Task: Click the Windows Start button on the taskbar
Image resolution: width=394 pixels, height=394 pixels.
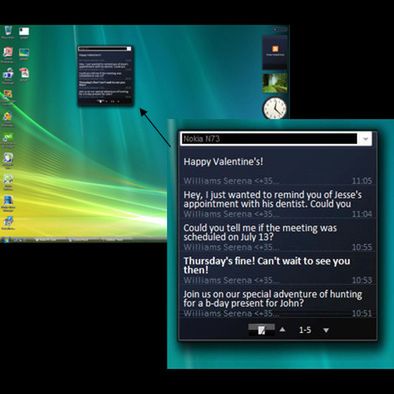Action: click(5, 239)
